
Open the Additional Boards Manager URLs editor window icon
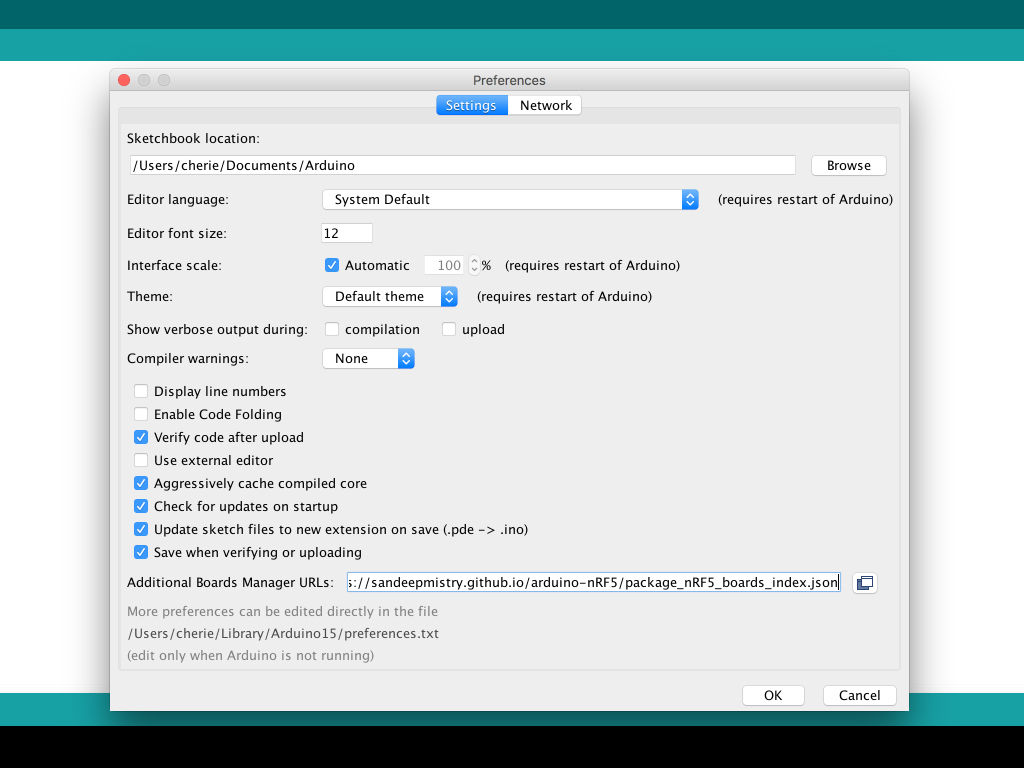tap(865, 583)
